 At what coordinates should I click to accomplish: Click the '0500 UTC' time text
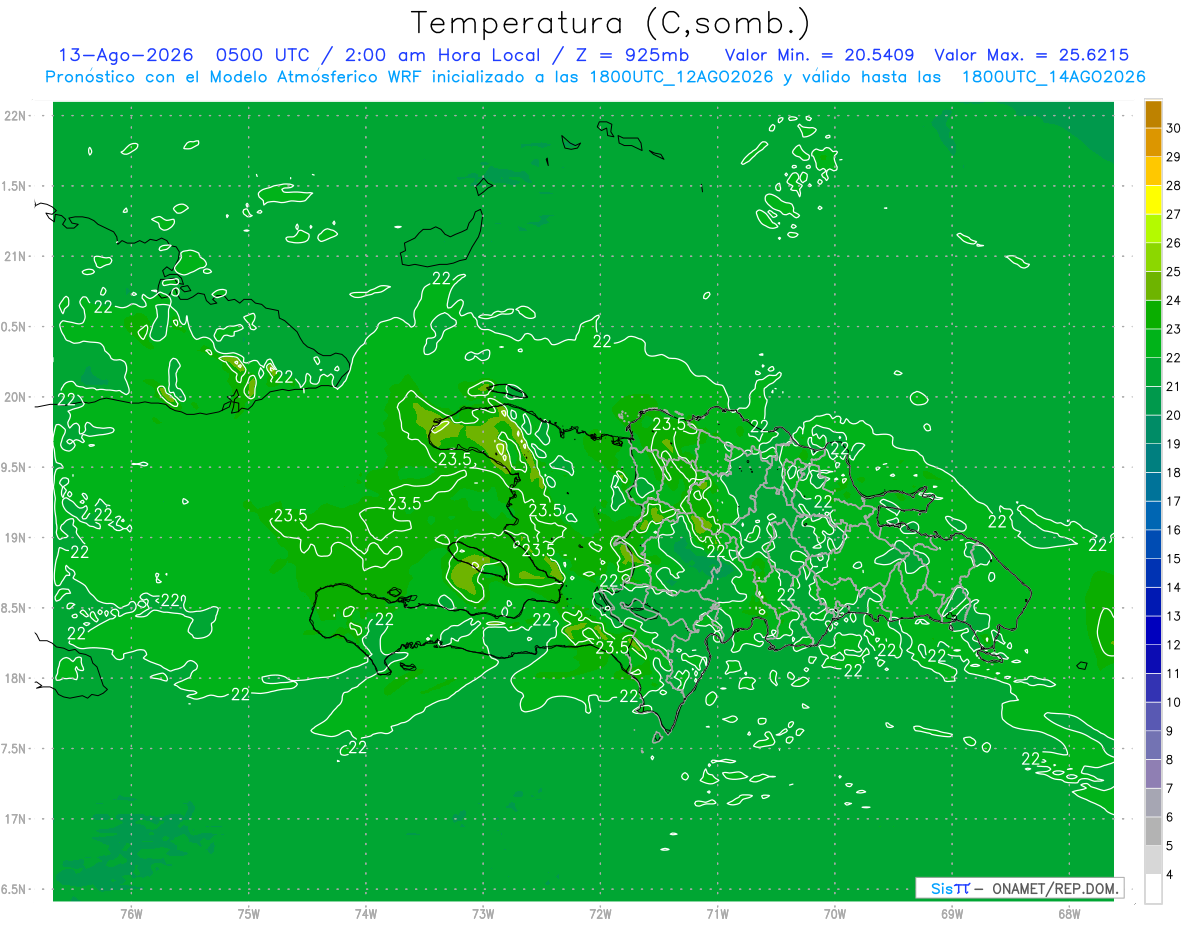pyautogui.click(x=262, y=56)
